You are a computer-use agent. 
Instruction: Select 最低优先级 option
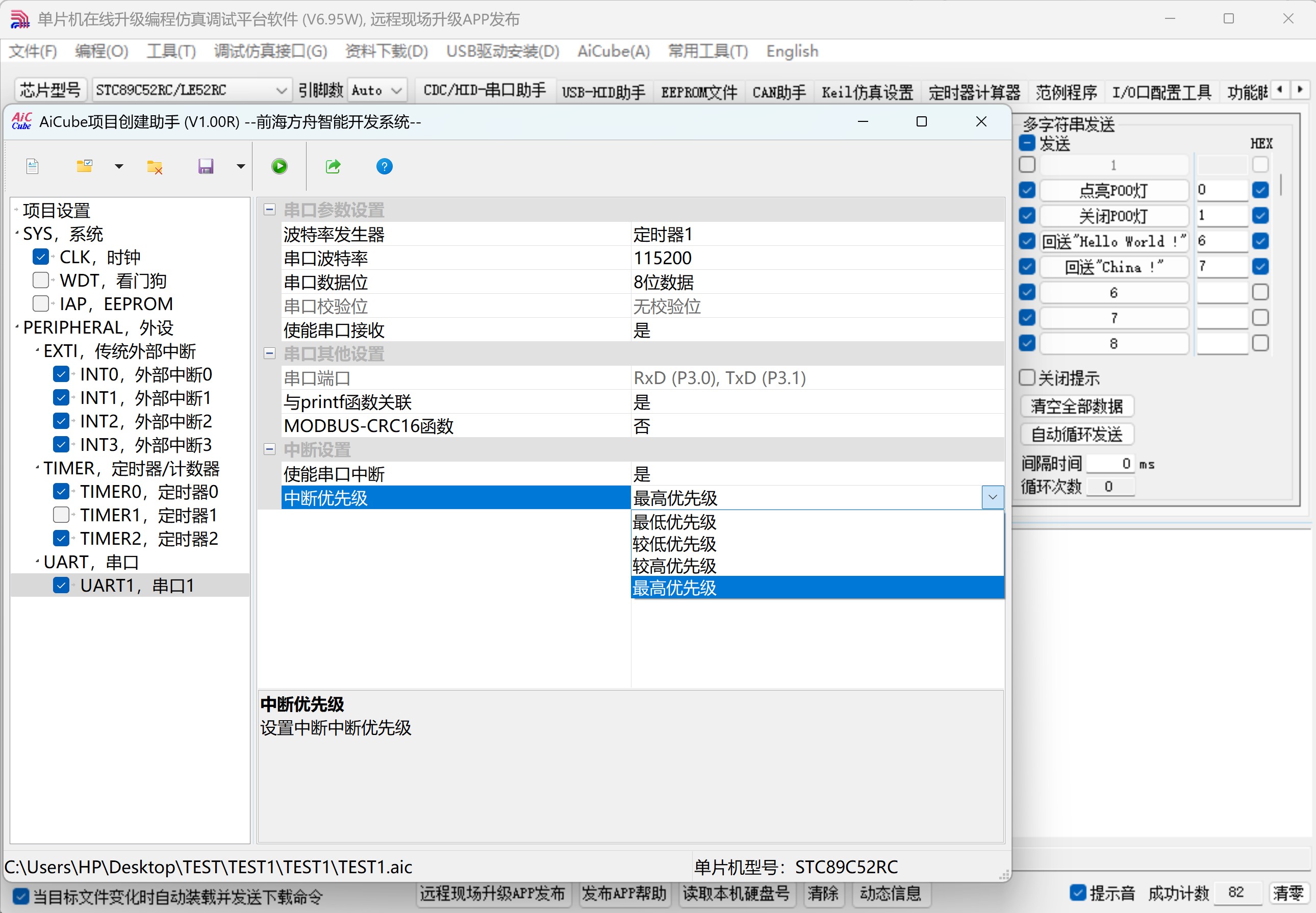click(817, 522)
